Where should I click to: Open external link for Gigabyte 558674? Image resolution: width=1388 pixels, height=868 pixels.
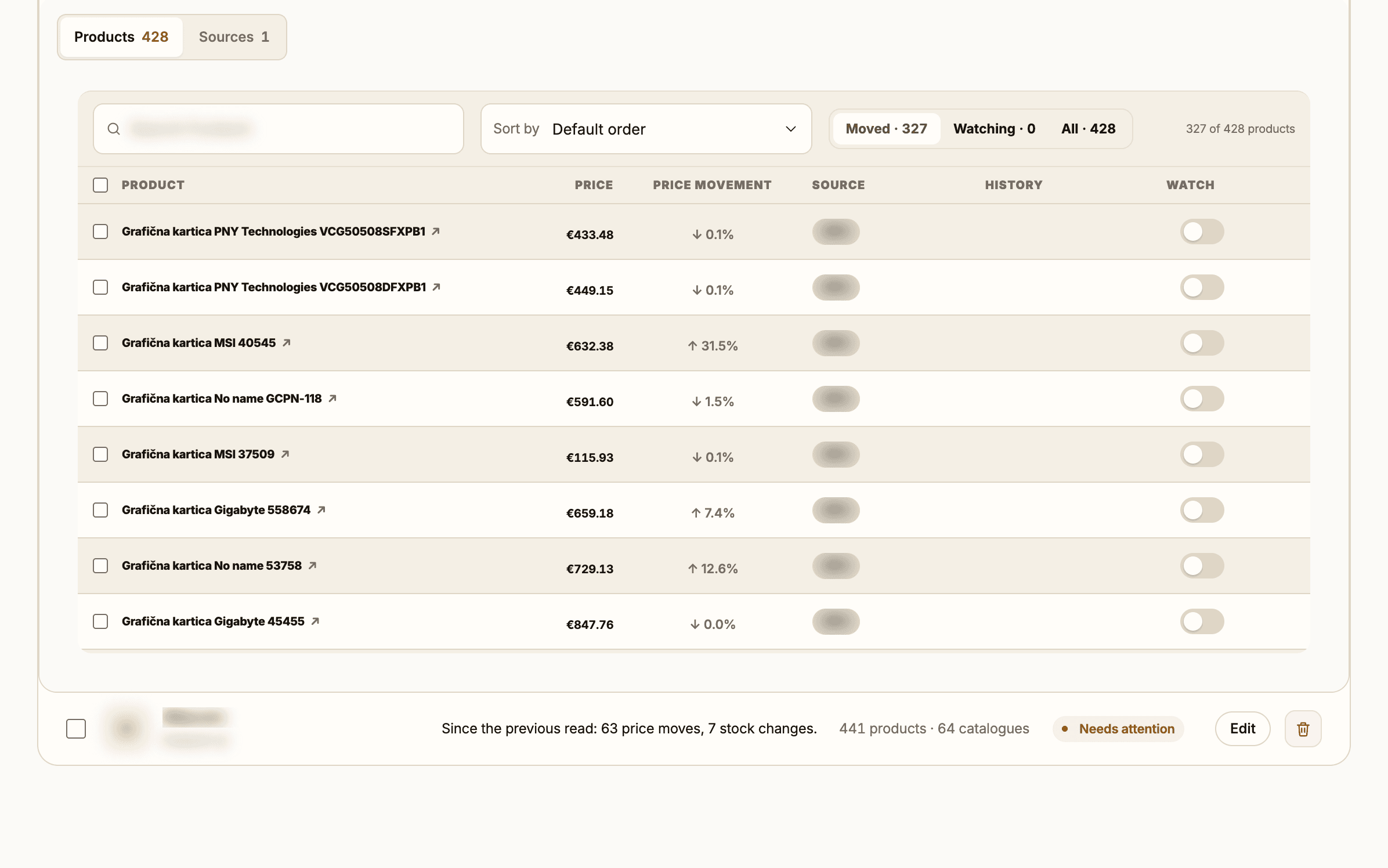click(x=321, y=510)
